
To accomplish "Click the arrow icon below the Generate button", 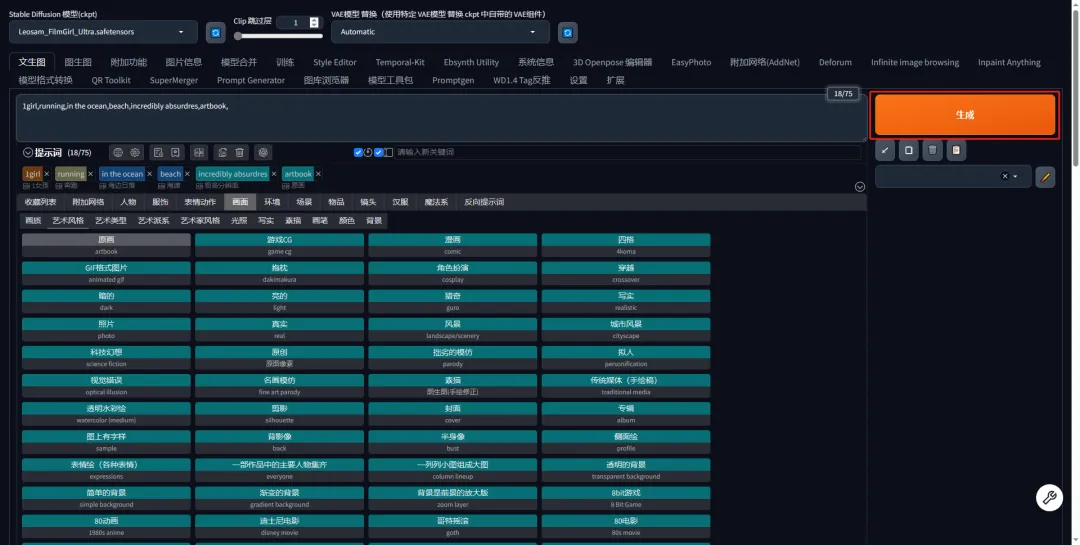I will point(885,150).
